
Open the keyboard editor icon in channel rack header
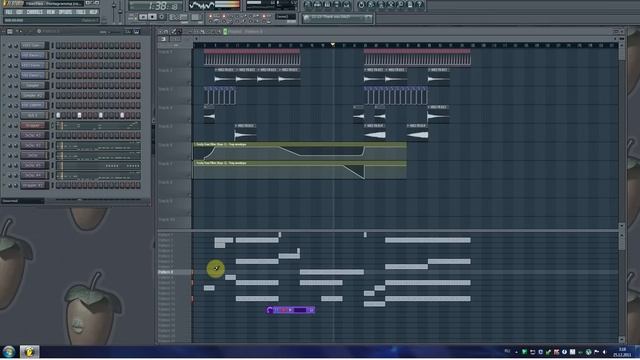137,31
